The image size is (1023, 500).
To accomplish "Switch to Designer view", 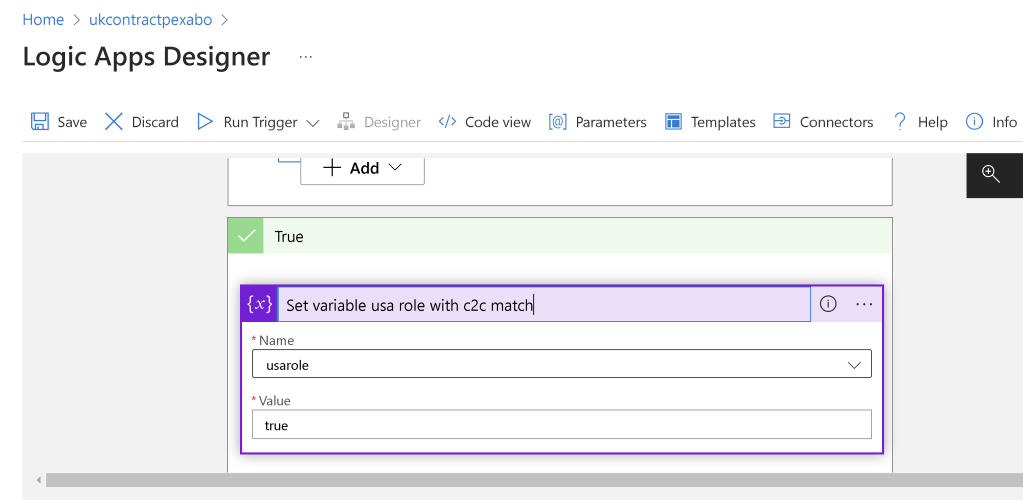I will pos(379,122).
